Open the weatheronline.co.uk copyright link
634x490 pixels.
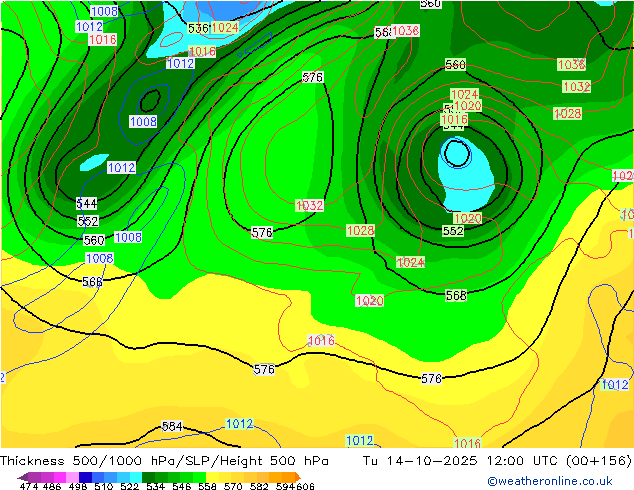click(550, 481)
